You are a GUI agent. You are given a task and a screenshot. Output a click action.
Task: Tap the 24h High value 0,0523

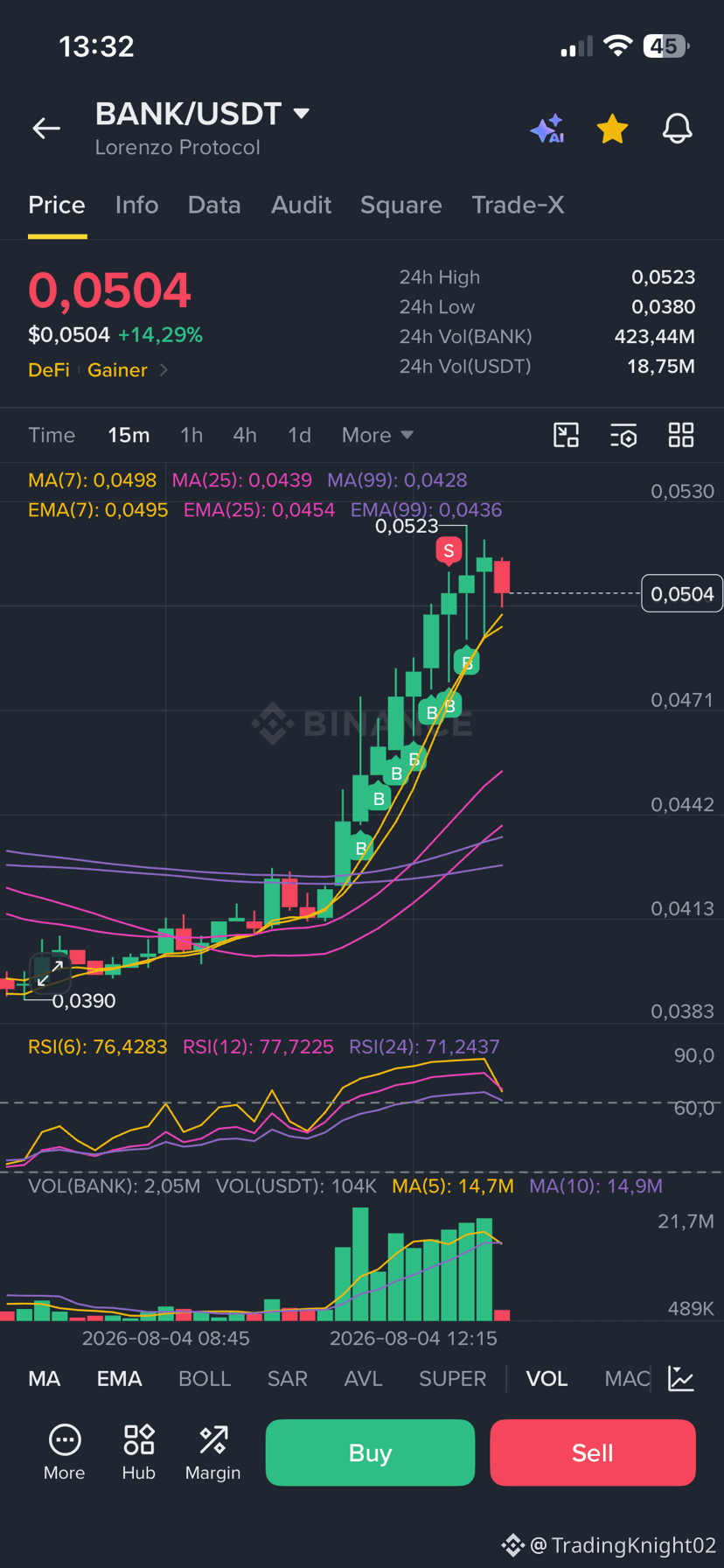pos(664,277)
